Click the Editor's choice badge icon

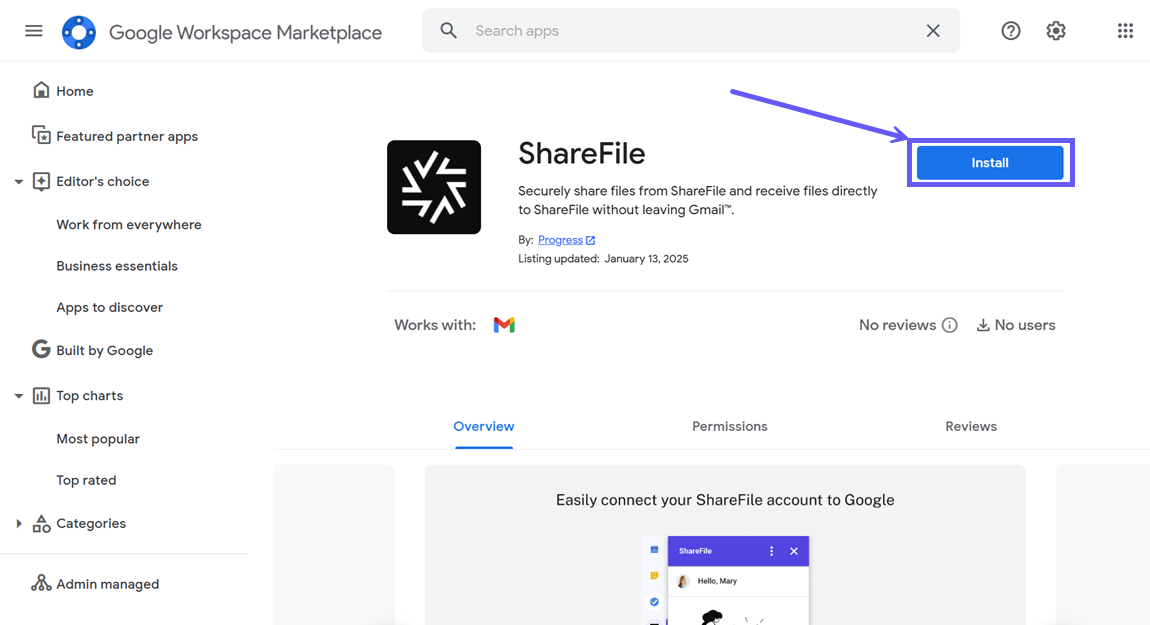pyautogui.click(x=41, y=181)
